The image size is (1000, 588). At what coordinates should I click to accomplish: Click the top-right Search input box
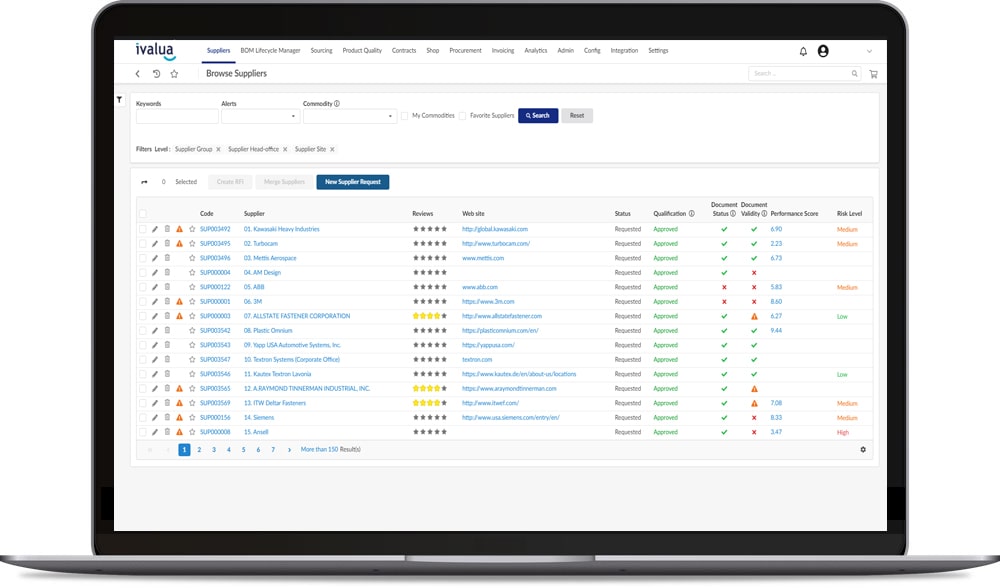click(x=804, y=74)
